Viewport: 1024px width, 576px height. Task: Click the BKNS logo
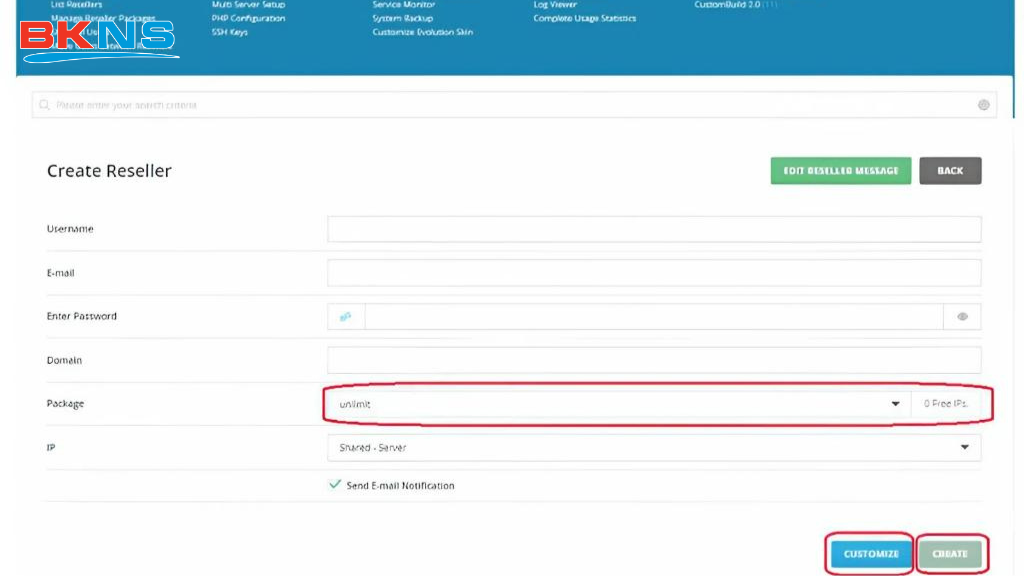[98, 37]
